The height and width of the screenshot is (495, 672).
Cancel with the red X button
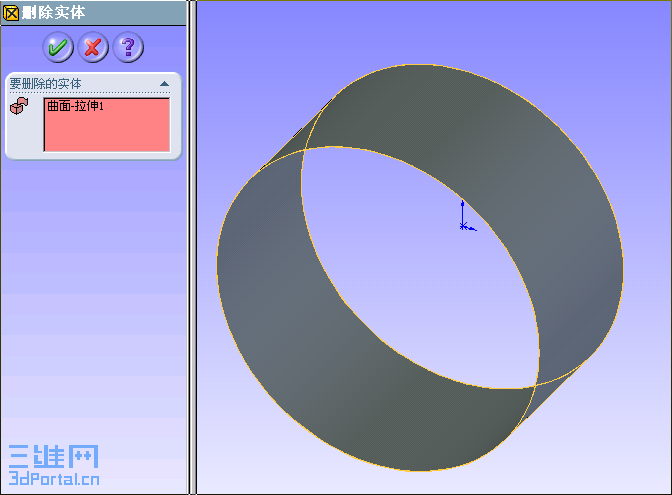point(93,47)
